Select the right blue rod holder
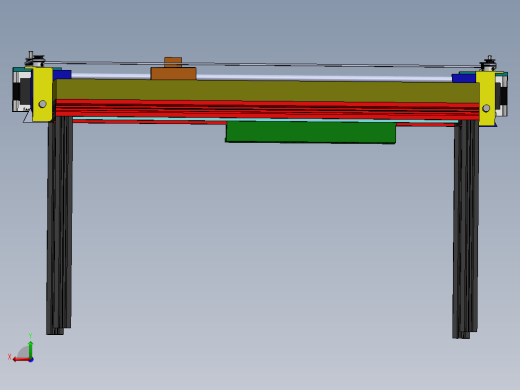520x390 pixels. (464, 78)
